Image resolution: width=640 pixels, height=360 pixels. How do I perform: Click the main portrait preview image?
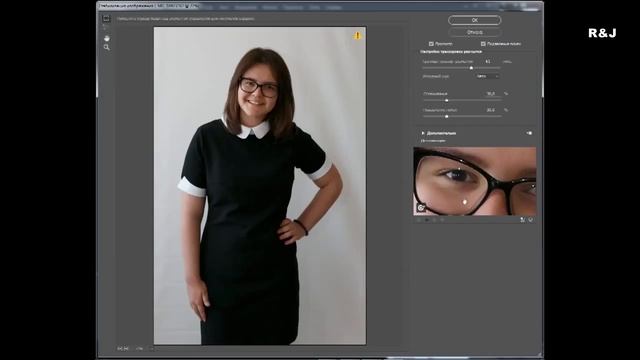[260, 186]
